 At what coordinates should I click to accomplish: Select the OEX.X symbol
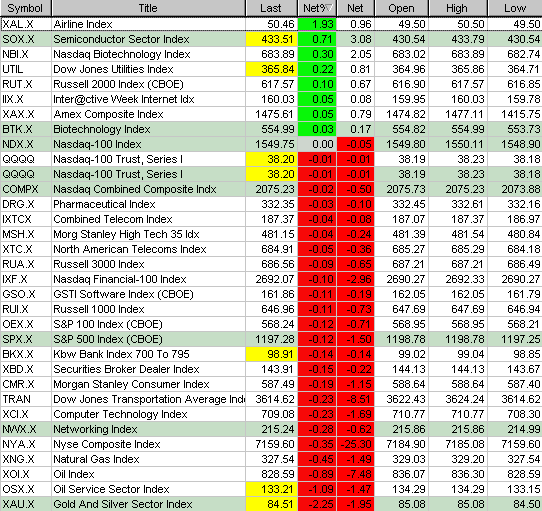(18, 324)
